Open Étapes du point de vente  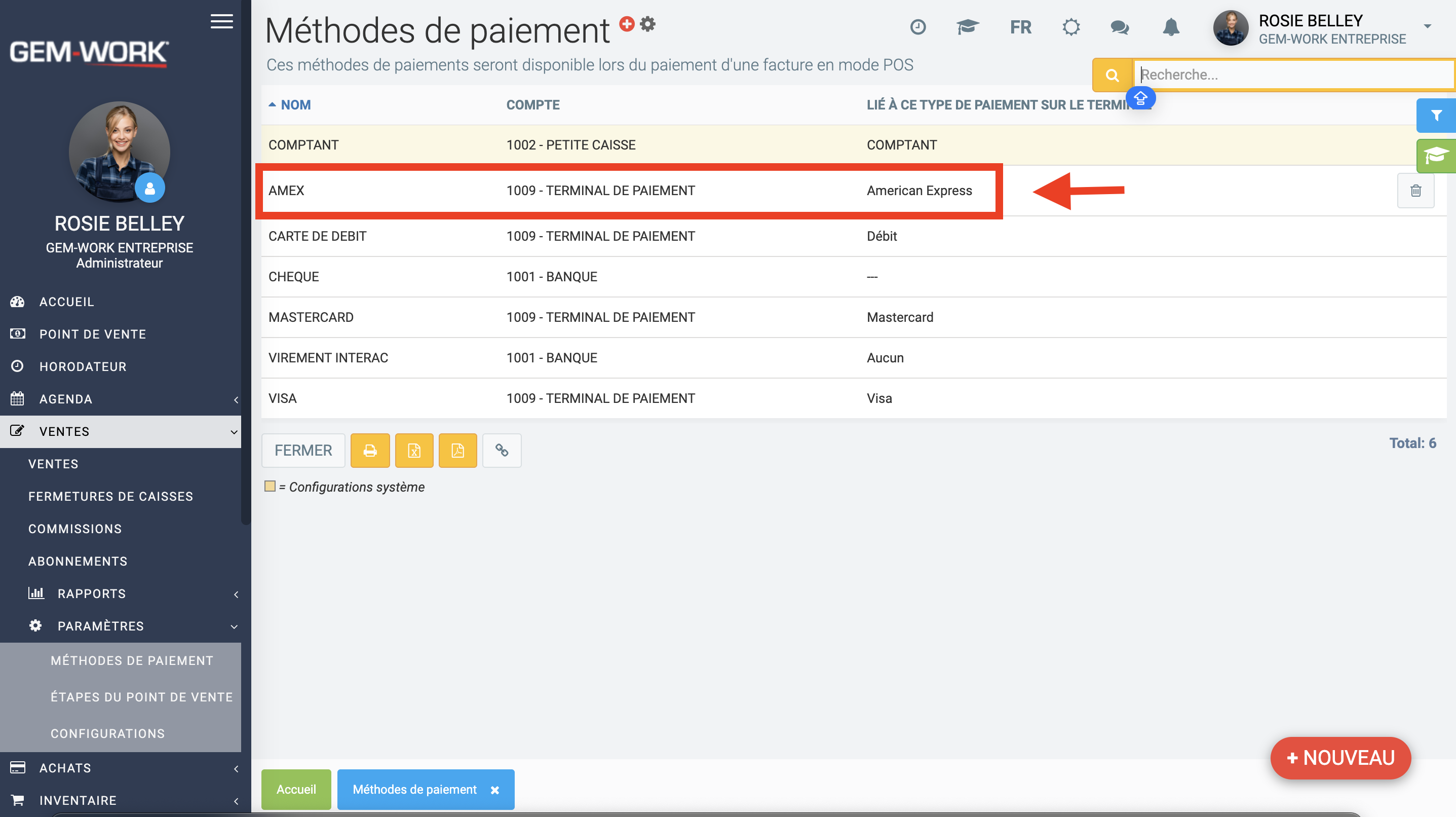[141, 697]
